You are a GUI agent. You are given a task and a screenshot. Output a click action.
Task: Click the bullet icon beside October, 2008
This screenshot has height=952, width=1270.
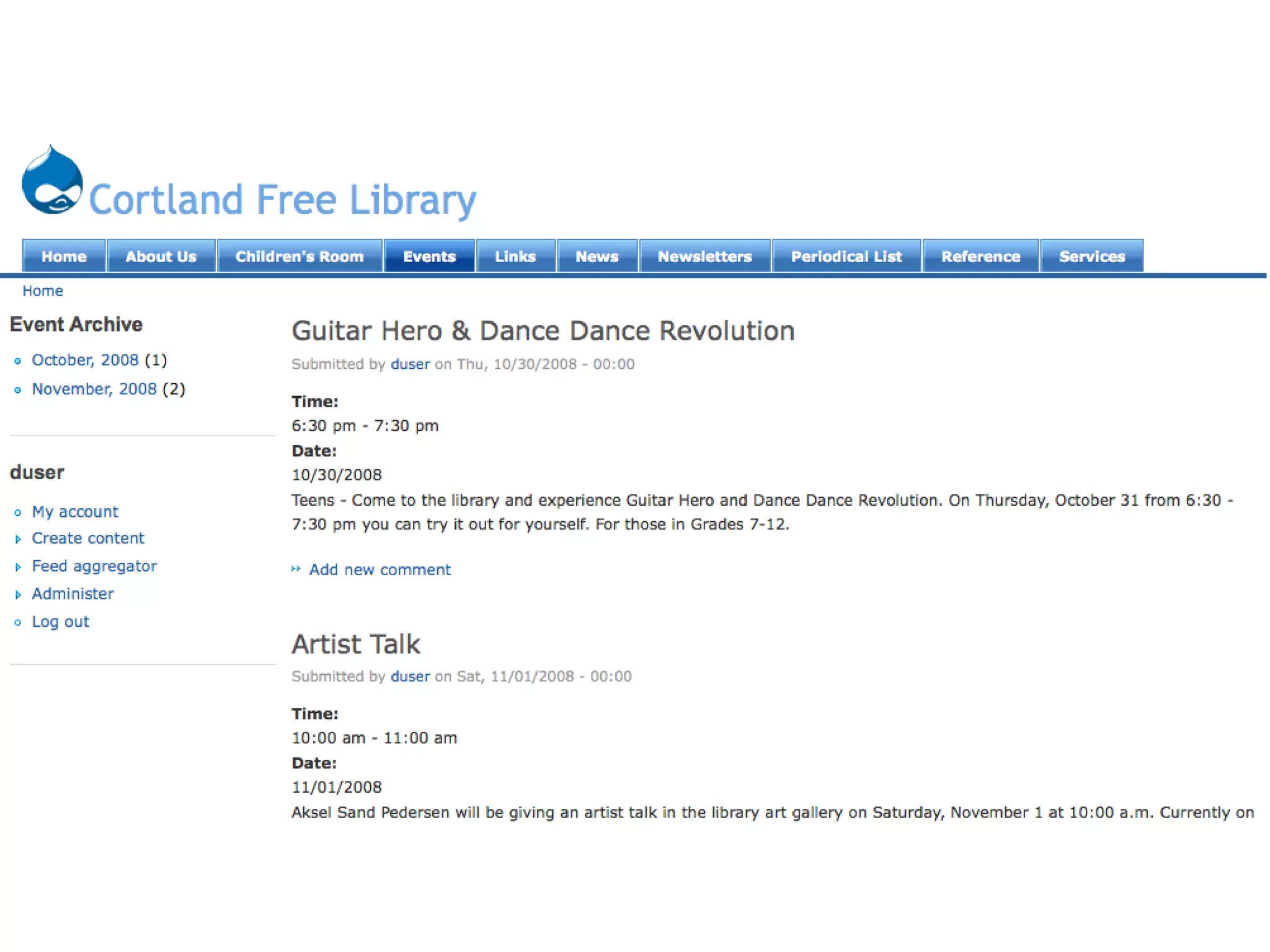18,361
